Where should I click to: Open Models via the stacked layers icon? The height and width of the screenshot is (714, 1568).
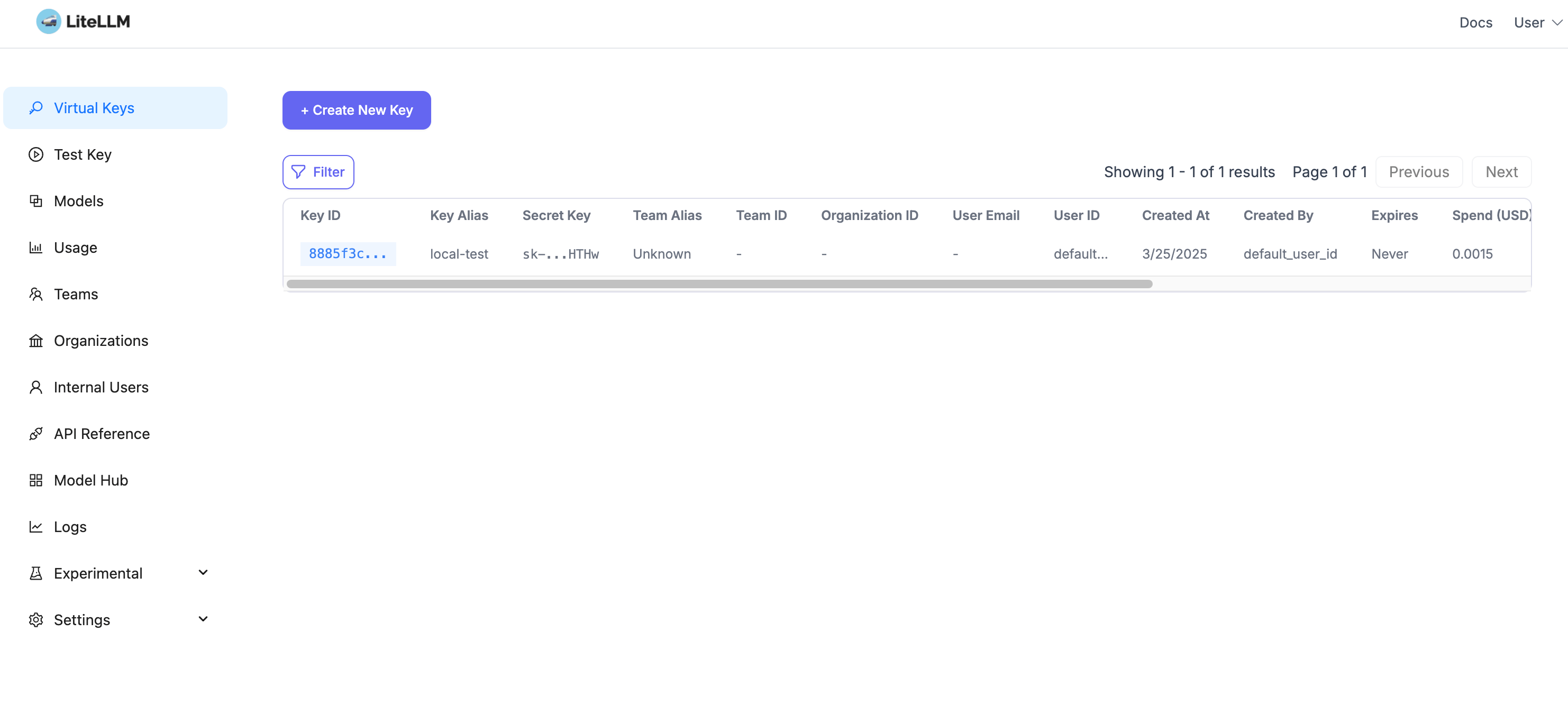36,201
